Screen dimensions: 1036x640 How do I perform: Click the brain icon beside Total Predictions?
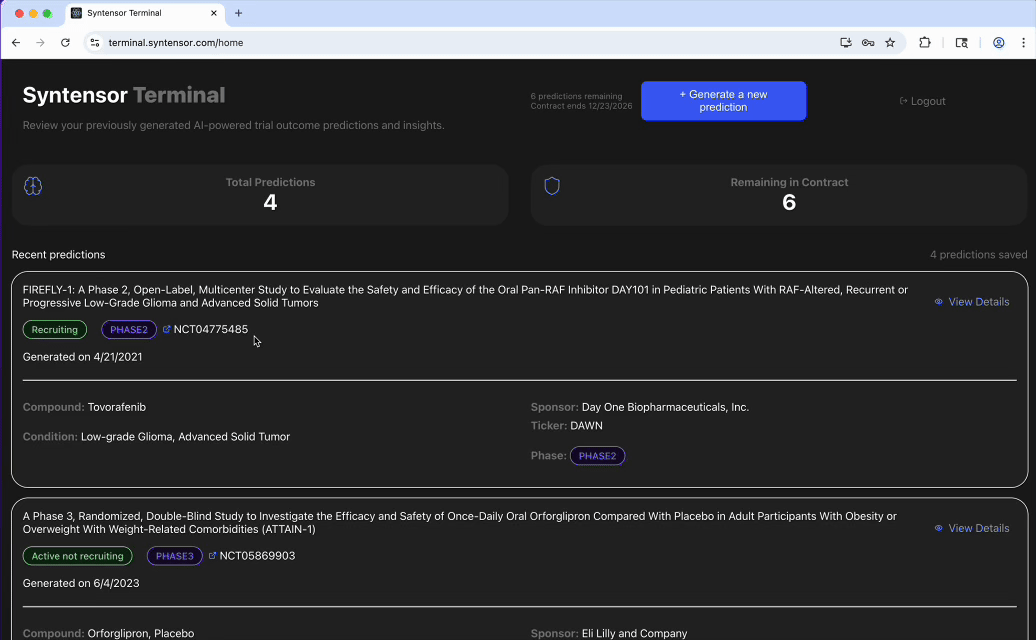coord(33,186)
